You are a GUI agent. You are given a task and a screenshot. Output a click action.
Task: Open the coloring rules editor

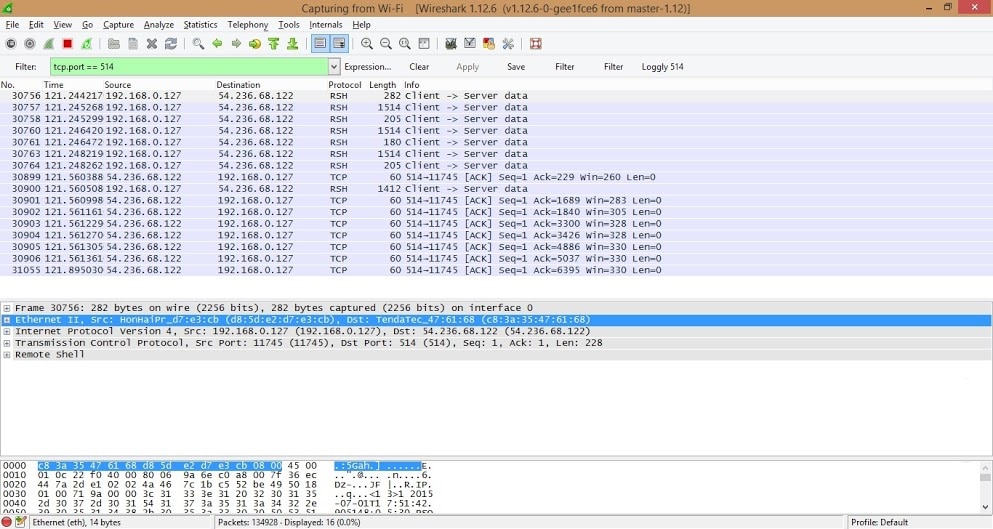click(489, 44)
